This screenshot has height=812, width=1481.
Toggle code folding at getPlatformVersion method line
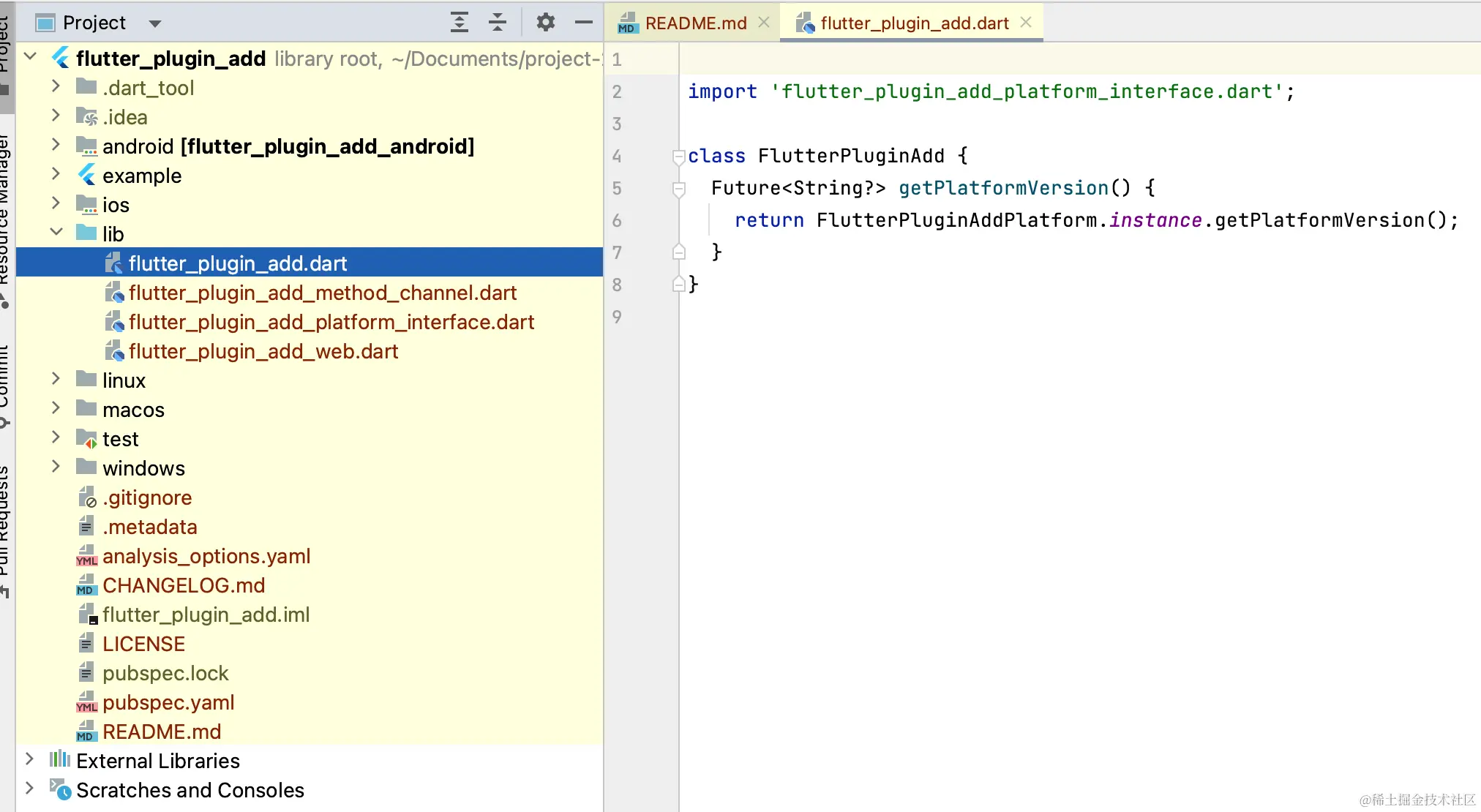click(x=678, y=189)
